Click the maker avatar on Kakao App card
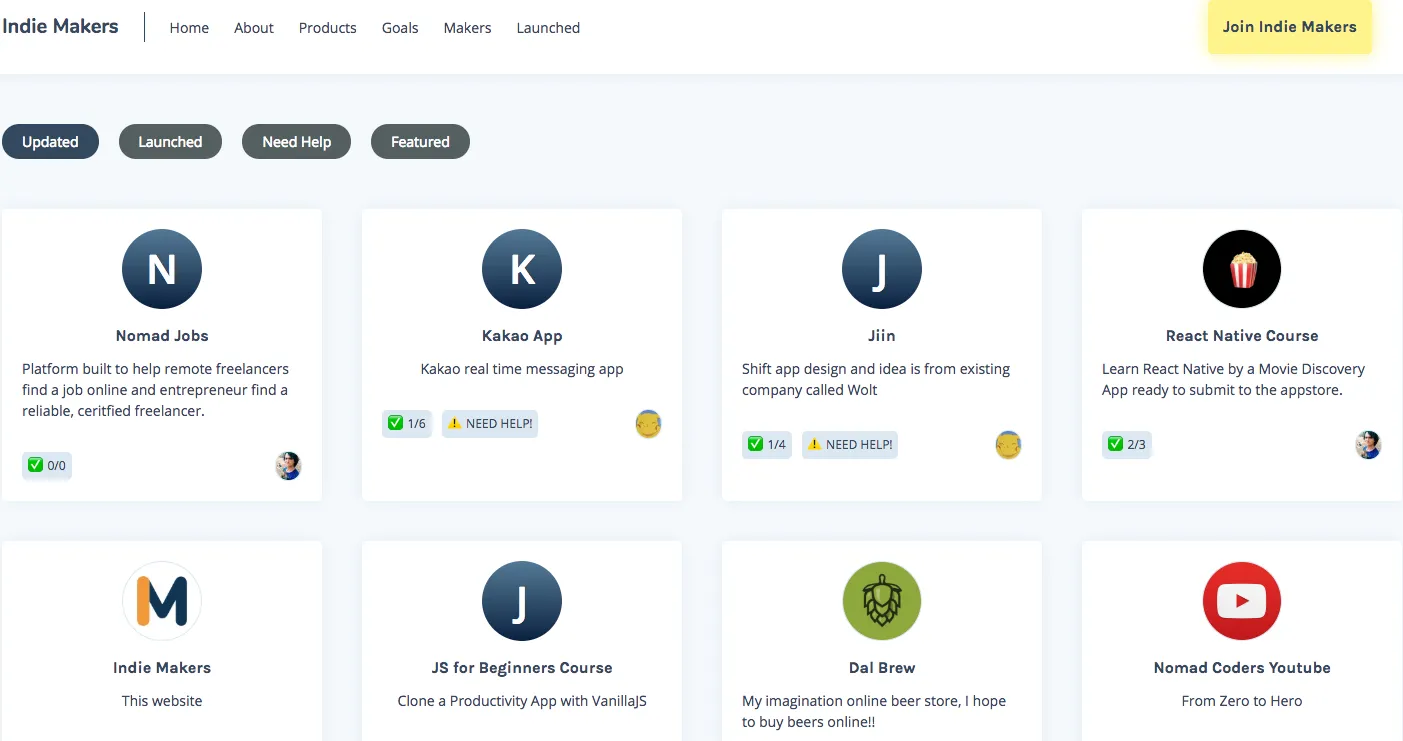The height and width of the screenshot is (741, 1403). point(648,424)
